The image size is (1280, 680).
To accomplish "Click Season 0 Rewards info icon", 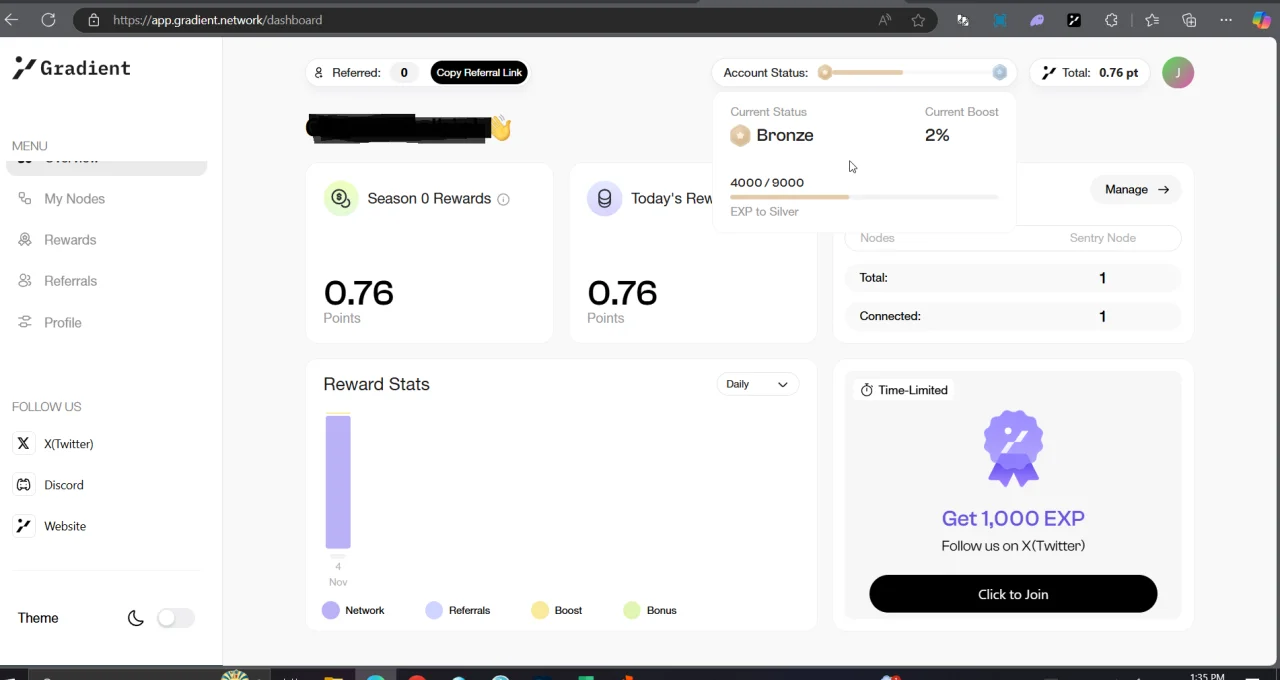I will point(503,199).
